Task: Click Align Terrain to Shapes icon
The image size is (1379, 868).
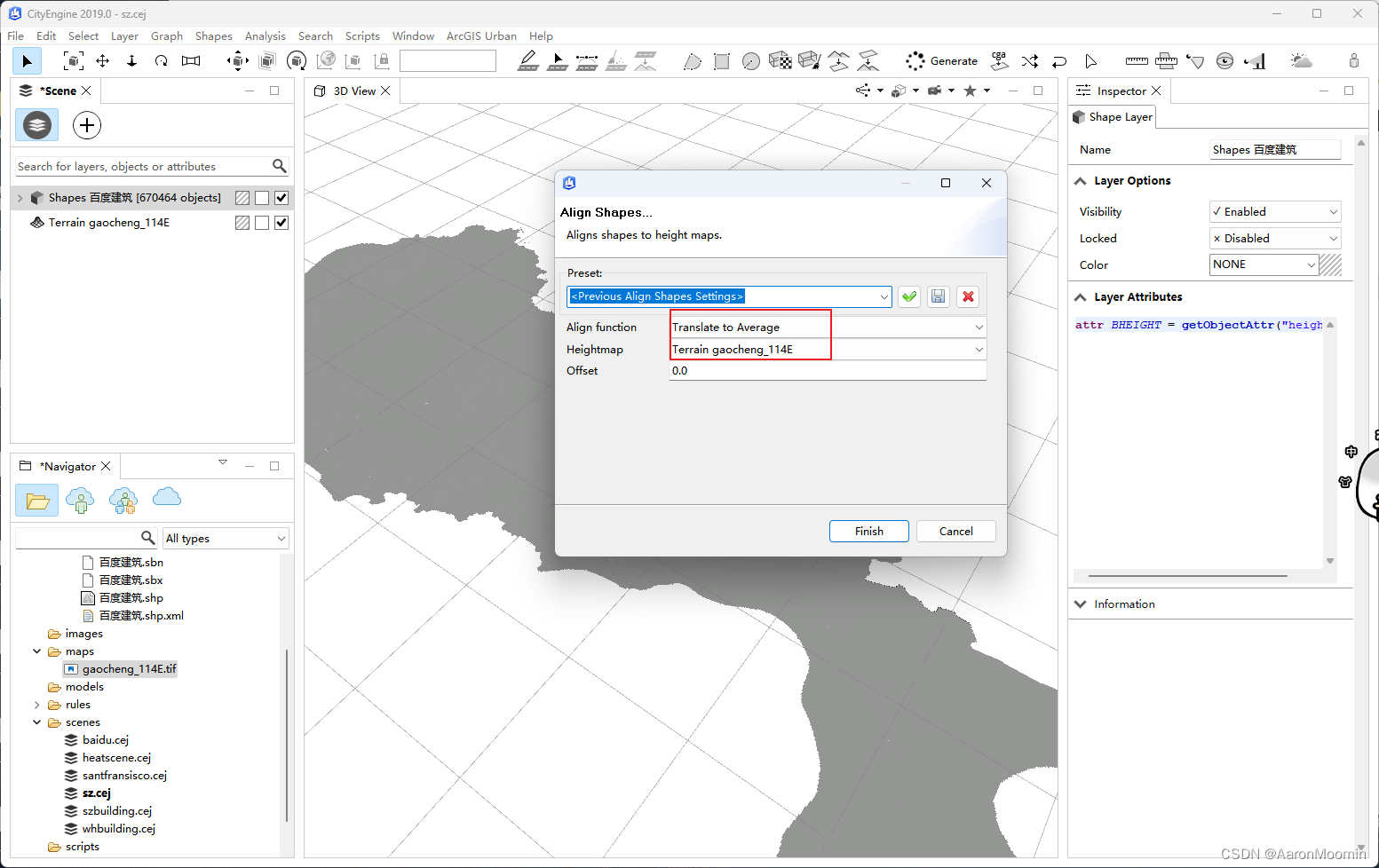Action: [839, 60]
